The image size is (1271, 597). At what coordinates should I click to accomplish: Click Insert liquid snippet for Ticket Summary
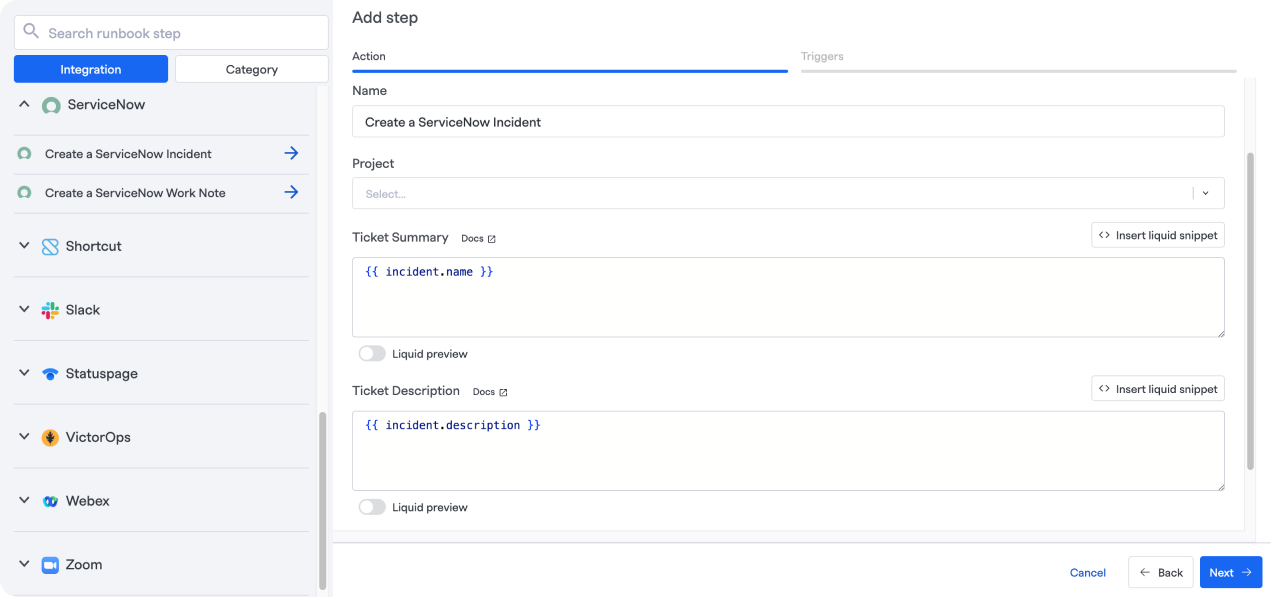[x=1157, y=235]
